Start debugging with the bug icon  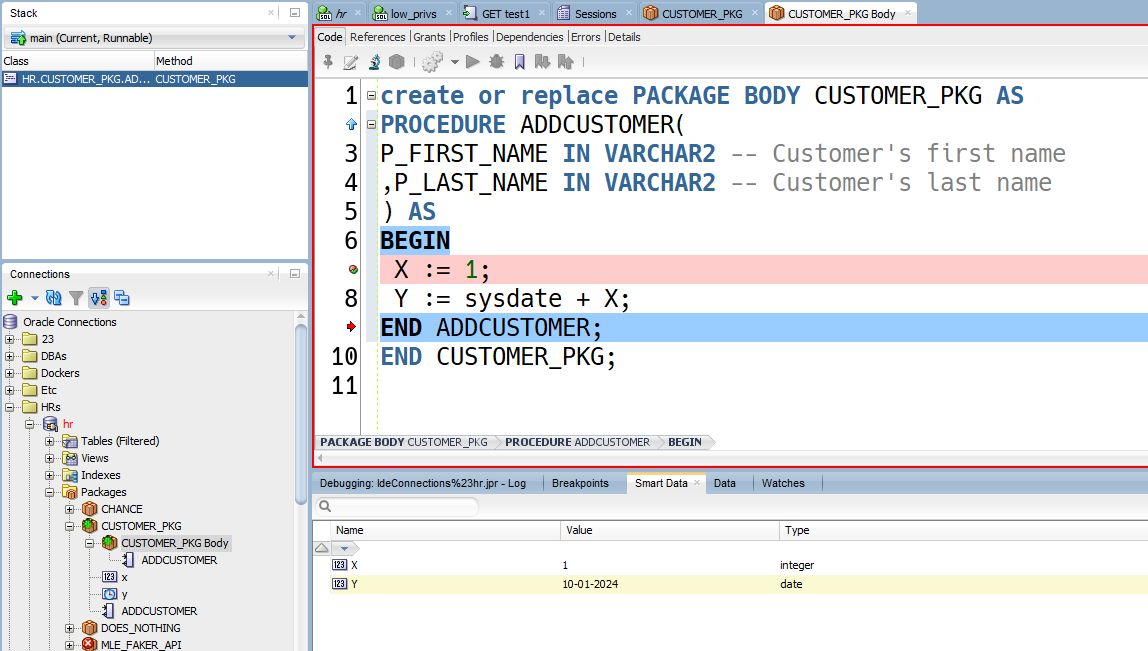[x=496, y=62]
